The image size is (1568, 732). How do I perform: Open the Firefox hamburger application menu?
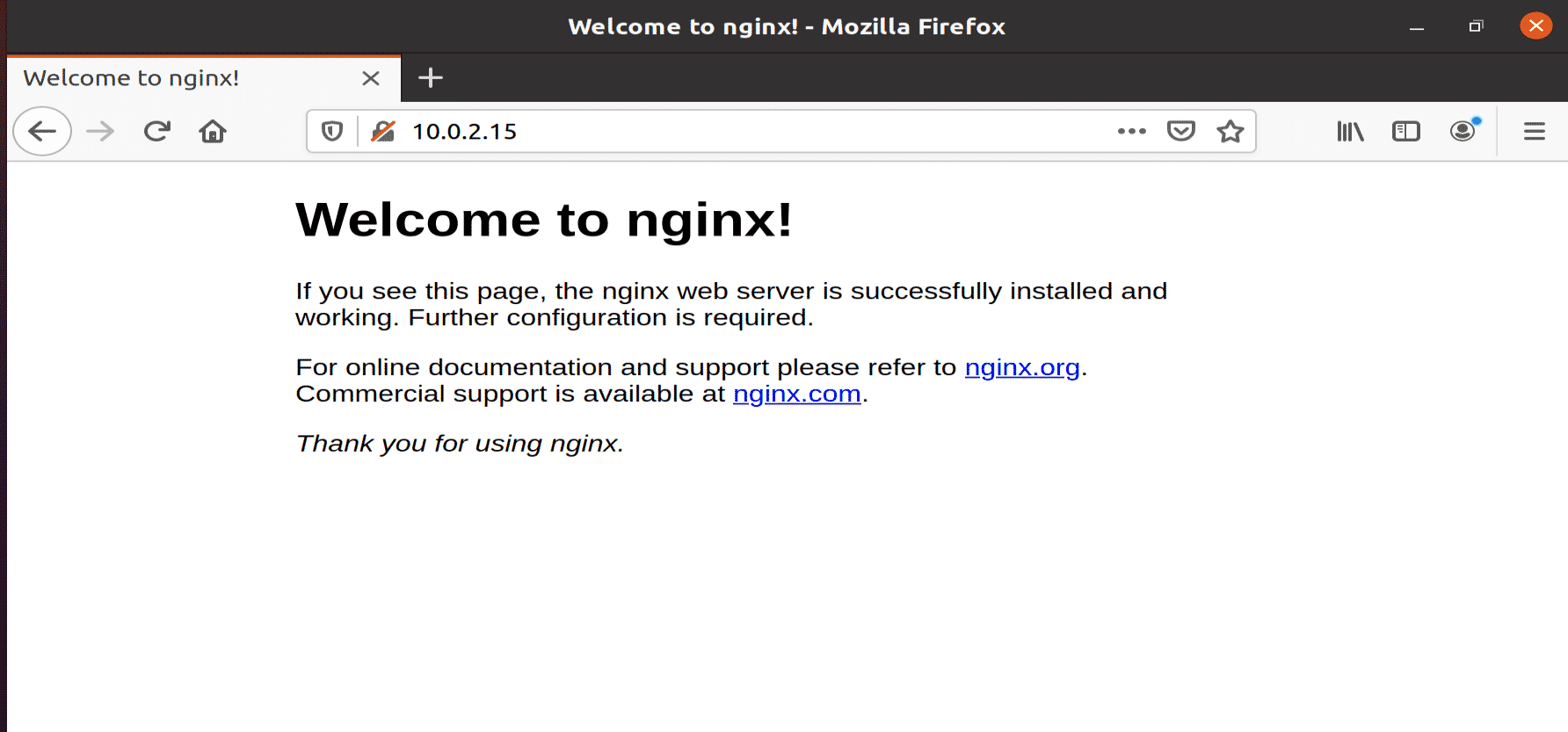point(1535,132)
